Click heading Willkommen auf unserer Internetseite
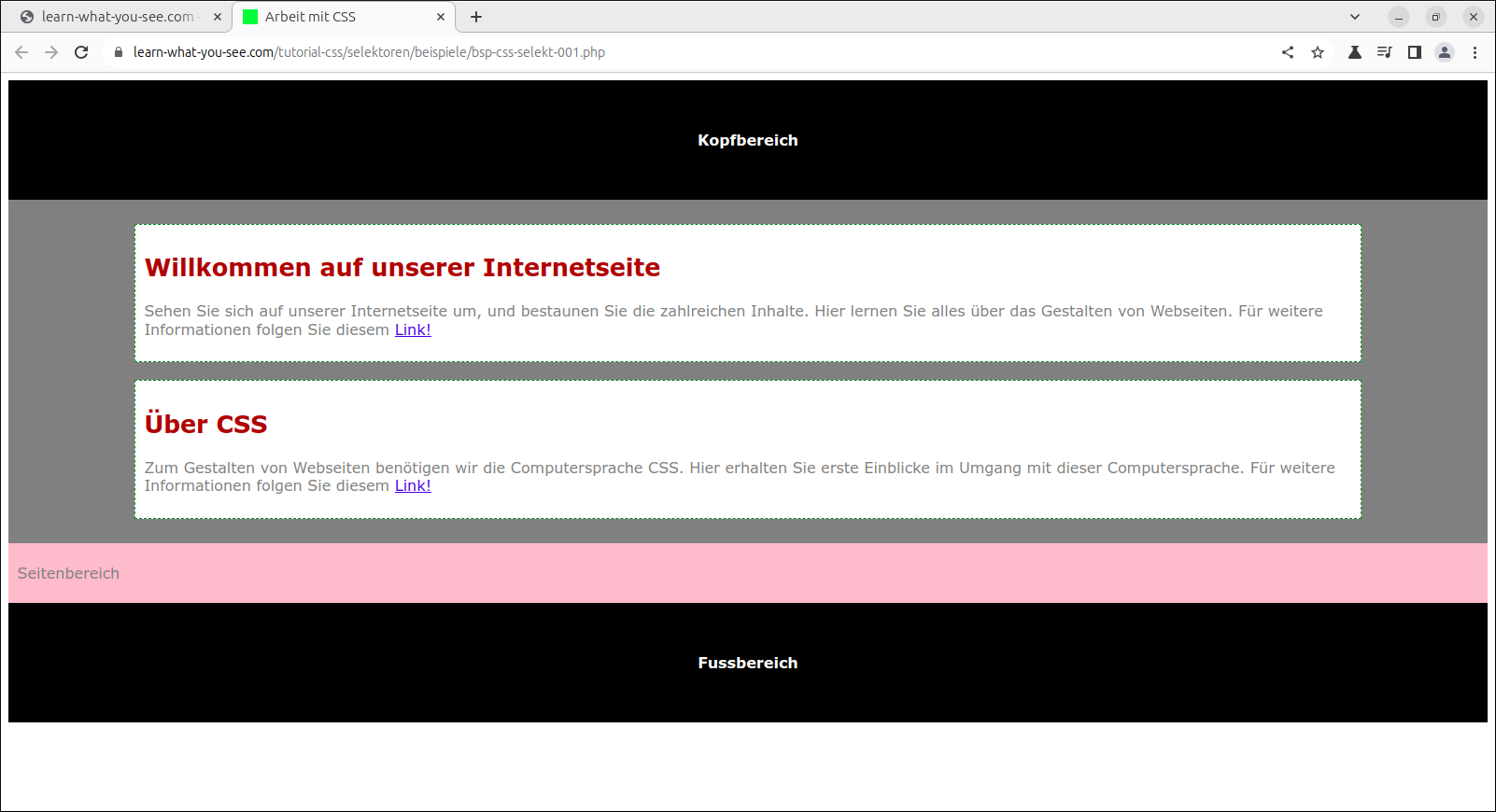Image resolution: width=1496 pixels, height=812 pixels. [x=402, y=268]
